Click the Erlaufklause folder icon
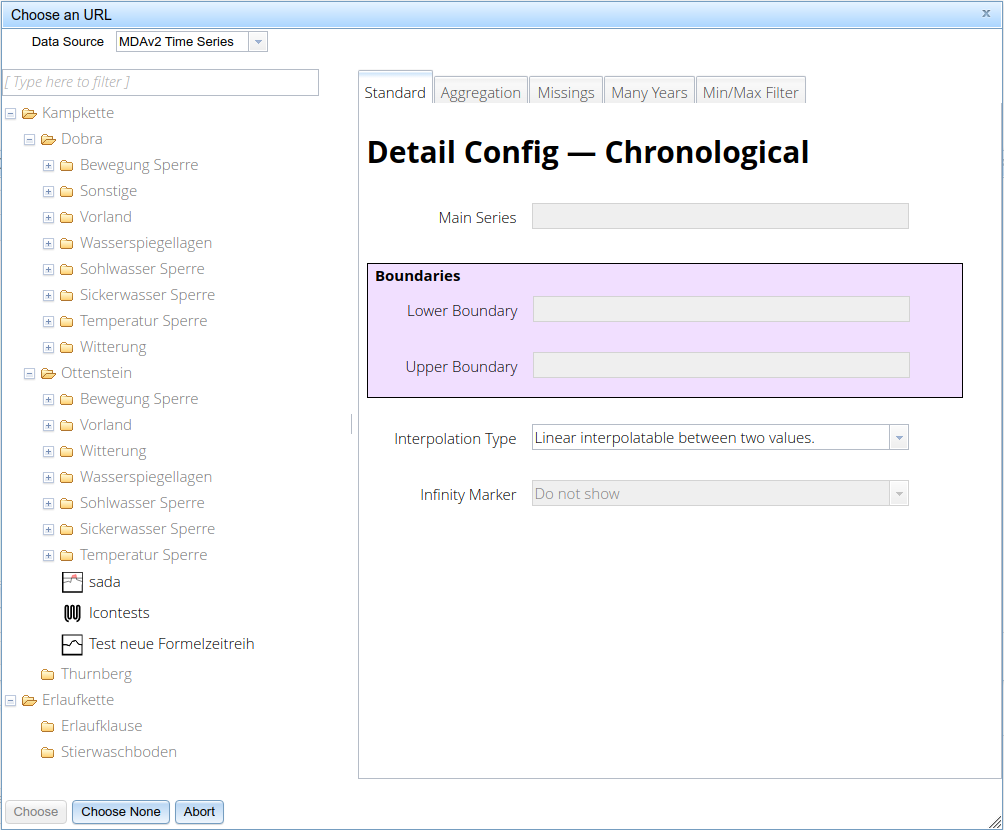 click(x=47, y=727)
